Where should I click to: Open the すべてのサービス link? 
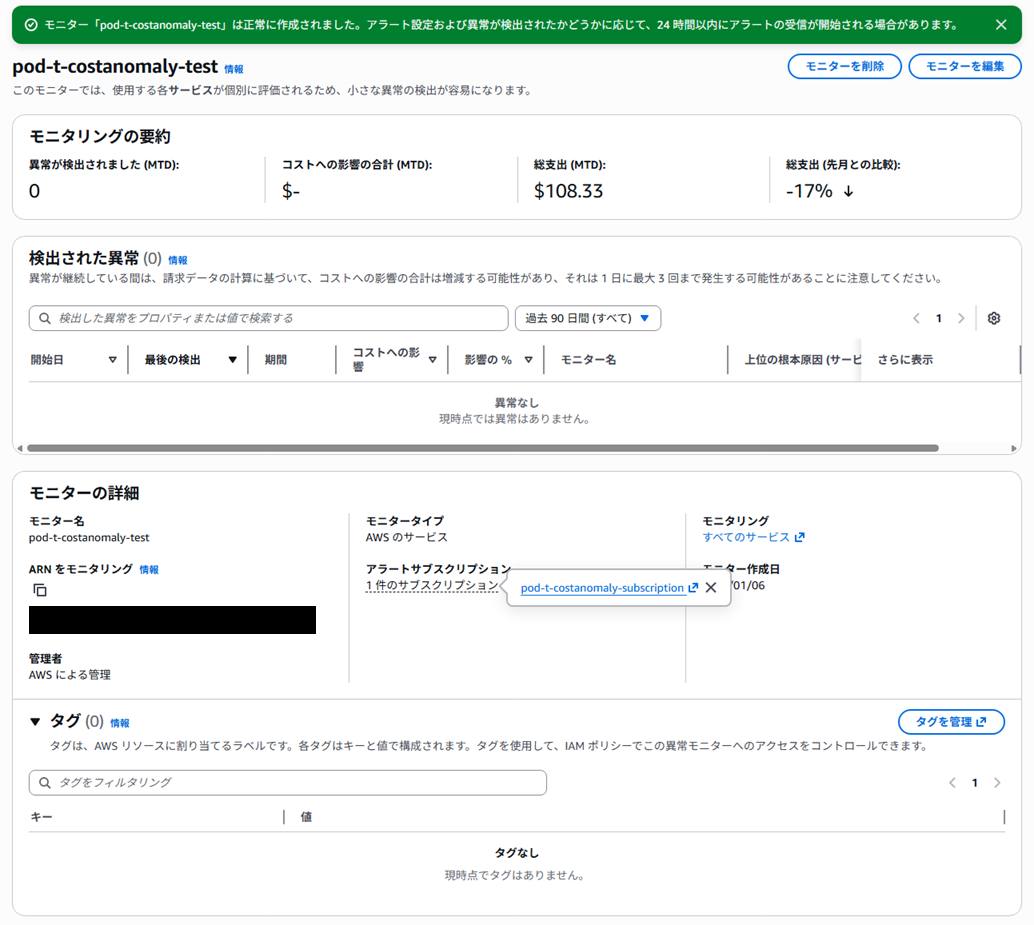753,537
